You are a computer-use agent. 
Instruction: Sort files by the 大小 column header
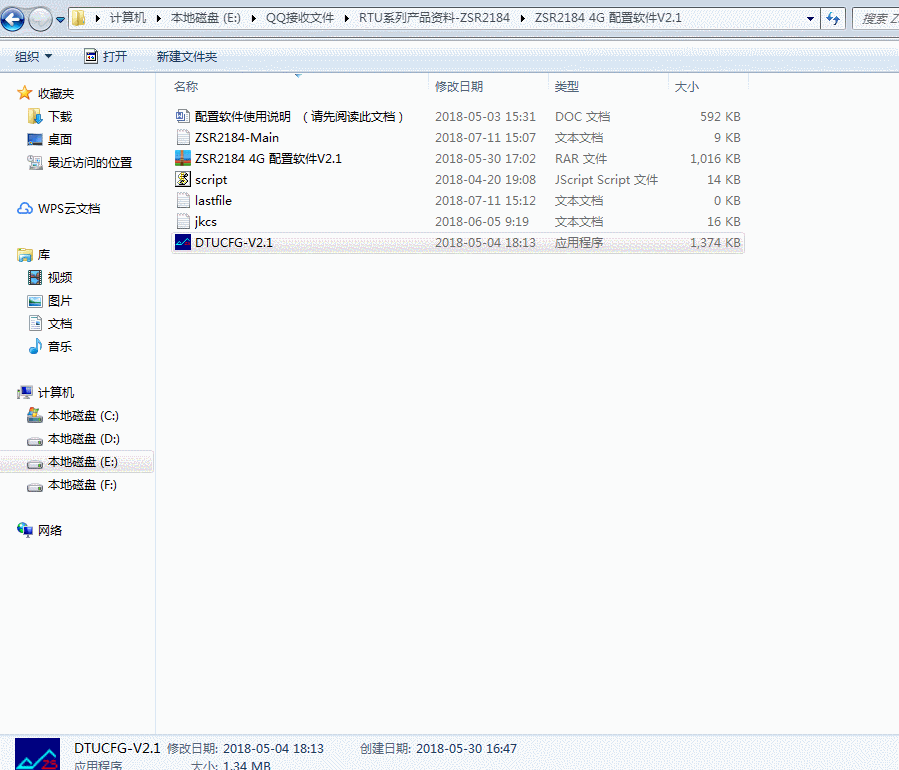[x=687, y=87]
